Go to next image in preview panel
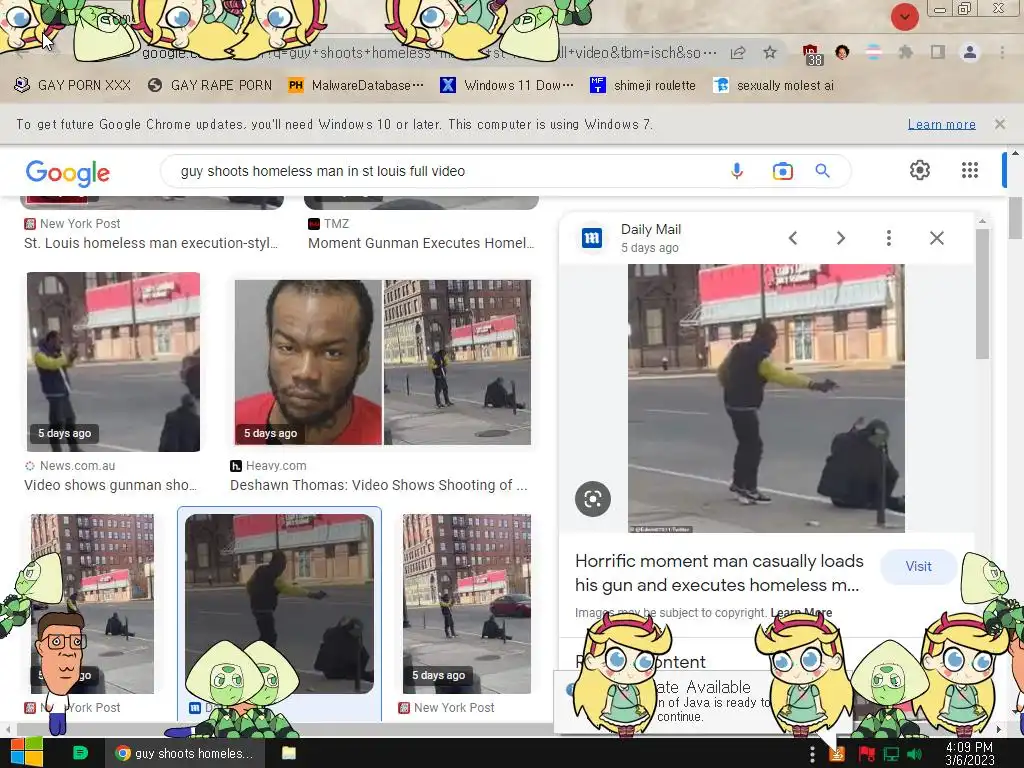 (840, 238)
